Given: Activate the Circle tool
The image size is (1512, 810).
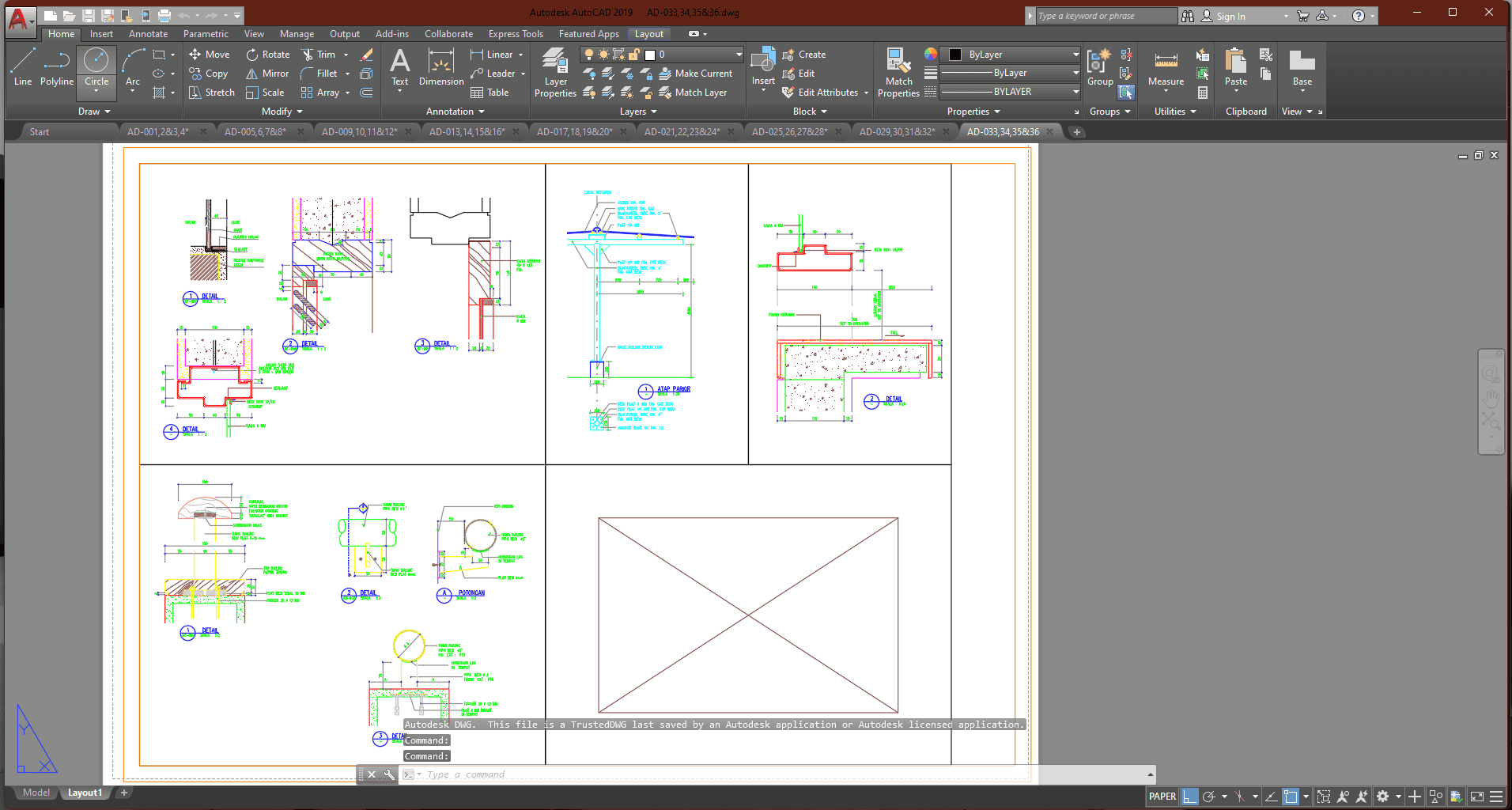Looking at the screenshot, I should coord(96,66).
